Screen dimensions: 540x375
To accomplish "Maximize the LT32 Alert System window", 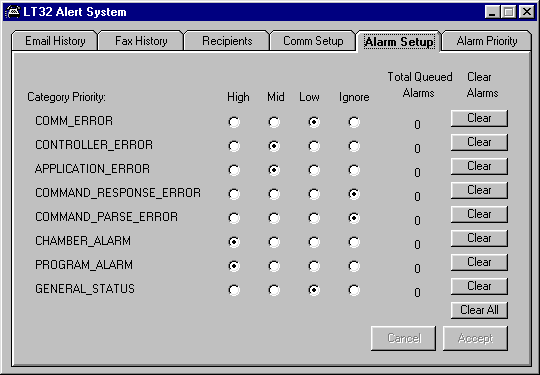I will pos(509,12).
